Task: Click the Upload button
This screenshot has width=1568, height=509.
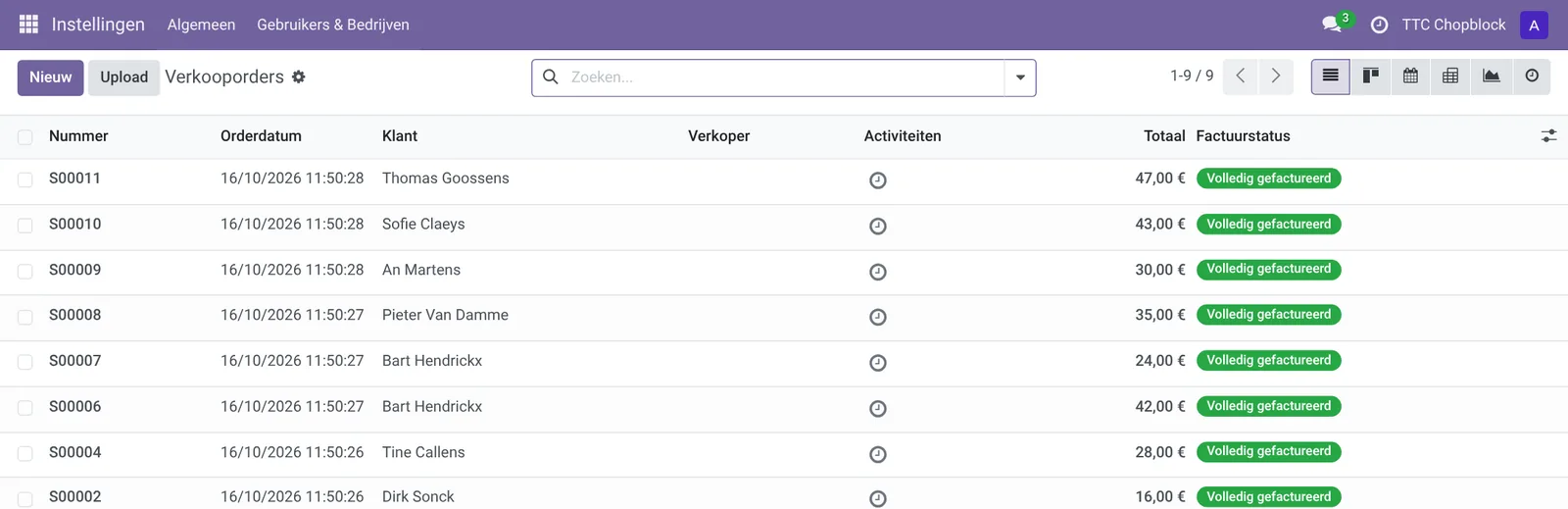Action: (123, 77)
